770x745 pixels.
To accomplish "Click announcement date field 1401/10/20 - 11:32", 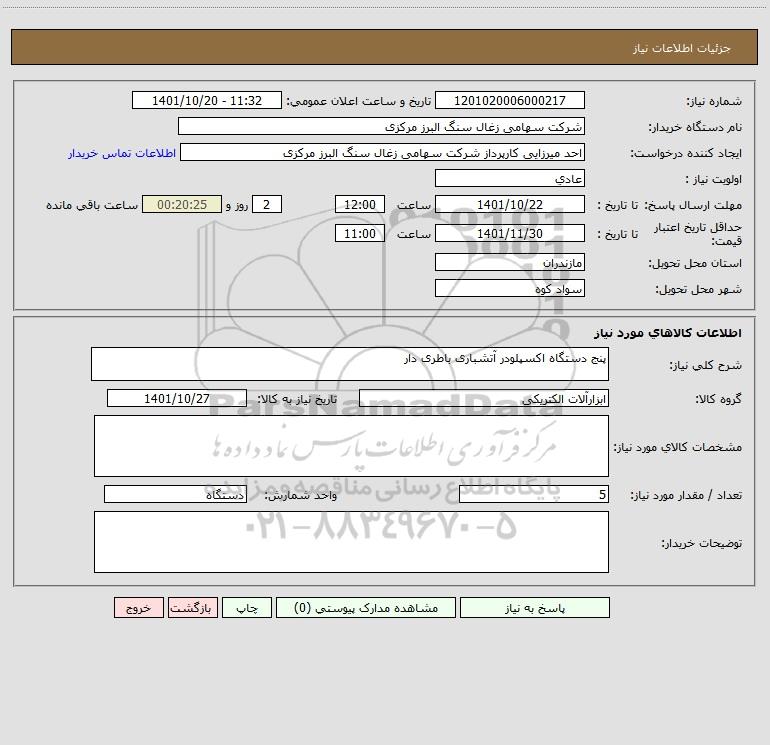I will [x=207, y=100].
